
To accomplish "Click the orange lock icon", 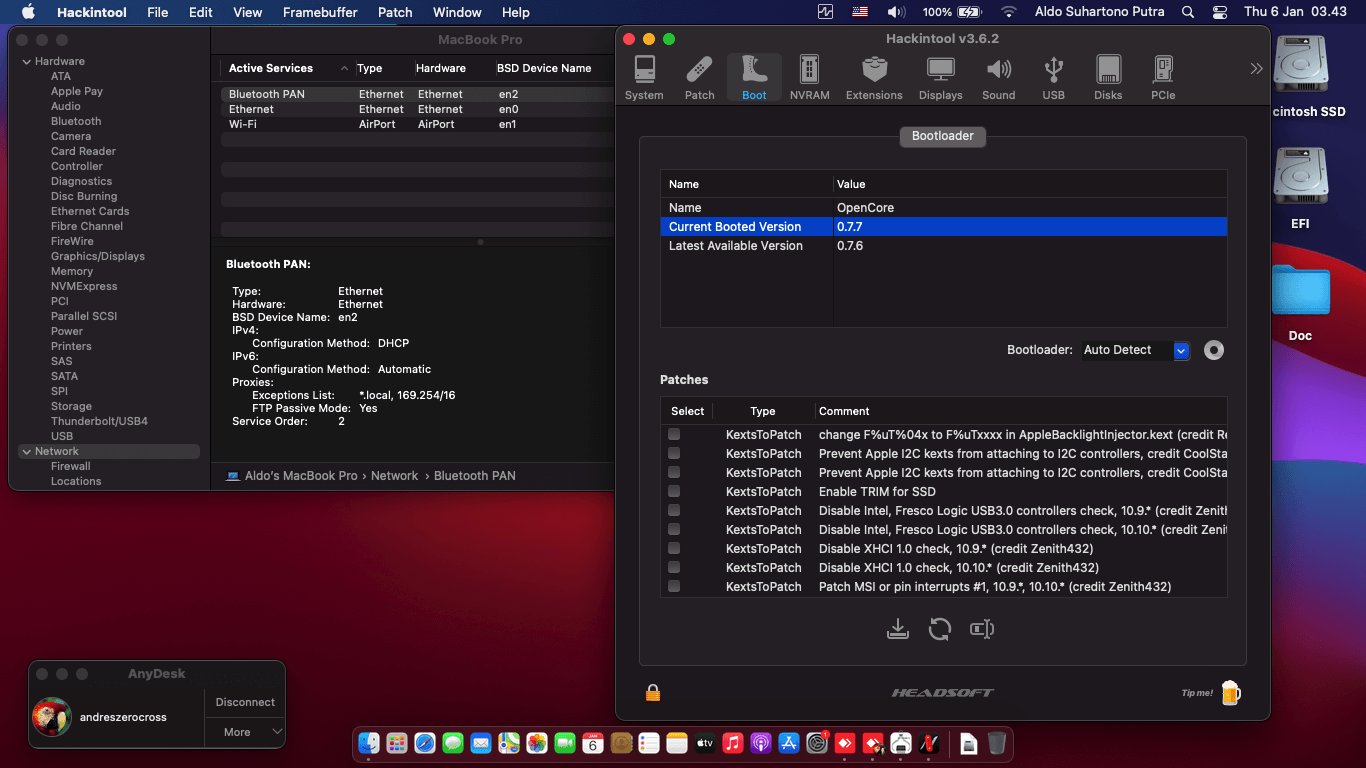I will pyautogui.click(x=653, y=693).
